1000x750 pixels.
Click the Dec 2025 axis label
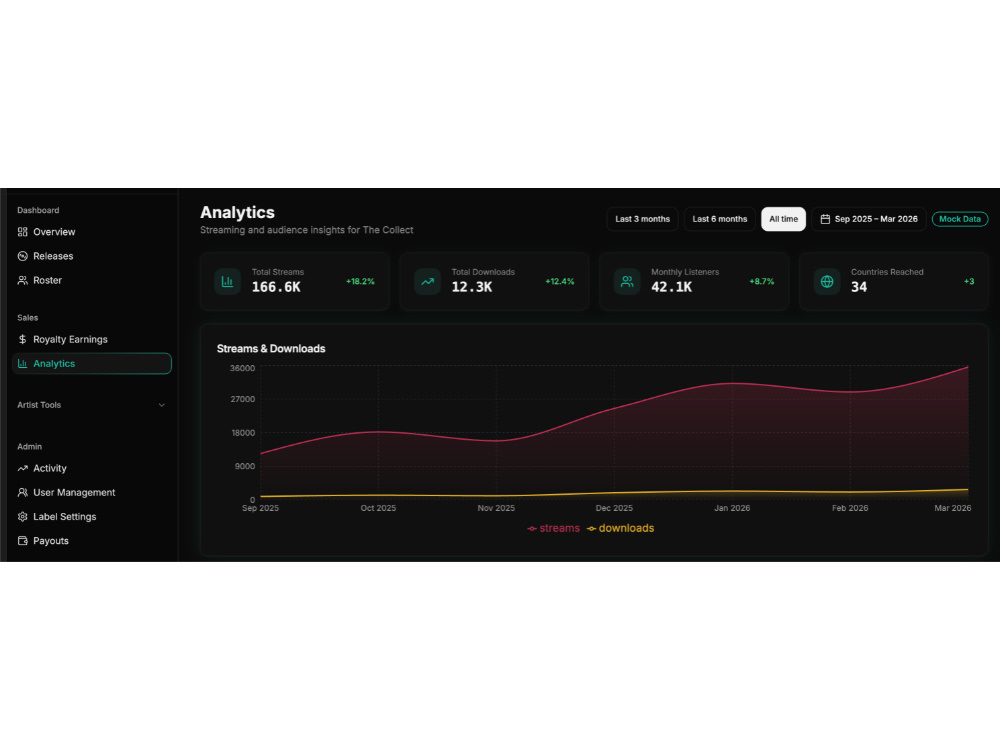(x=614, y=508)
